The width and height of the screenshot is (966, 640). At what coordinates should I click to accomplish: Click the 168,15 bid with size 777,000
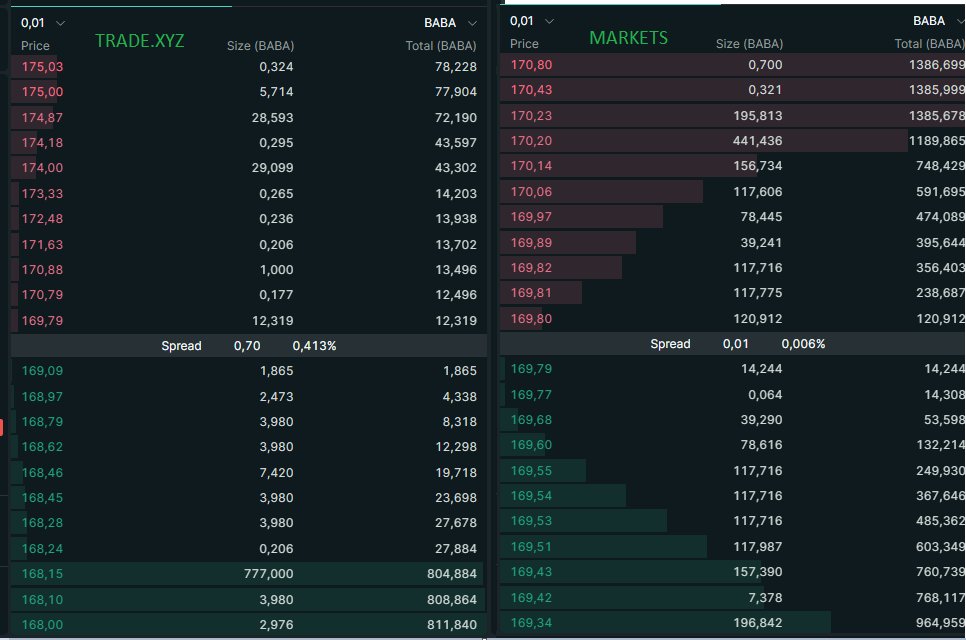pos(42,574)
